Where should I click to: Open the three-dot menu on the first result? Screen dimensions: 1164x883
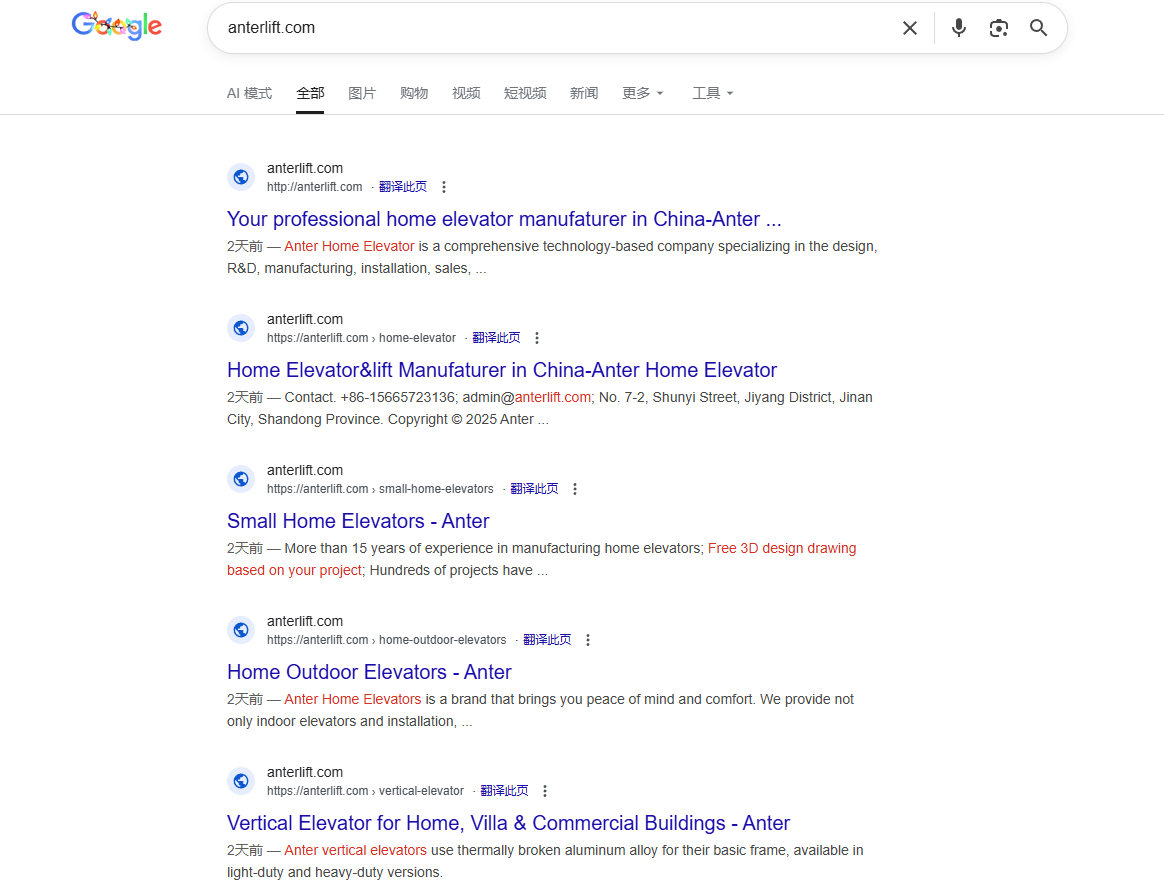[x=444, y=186]
